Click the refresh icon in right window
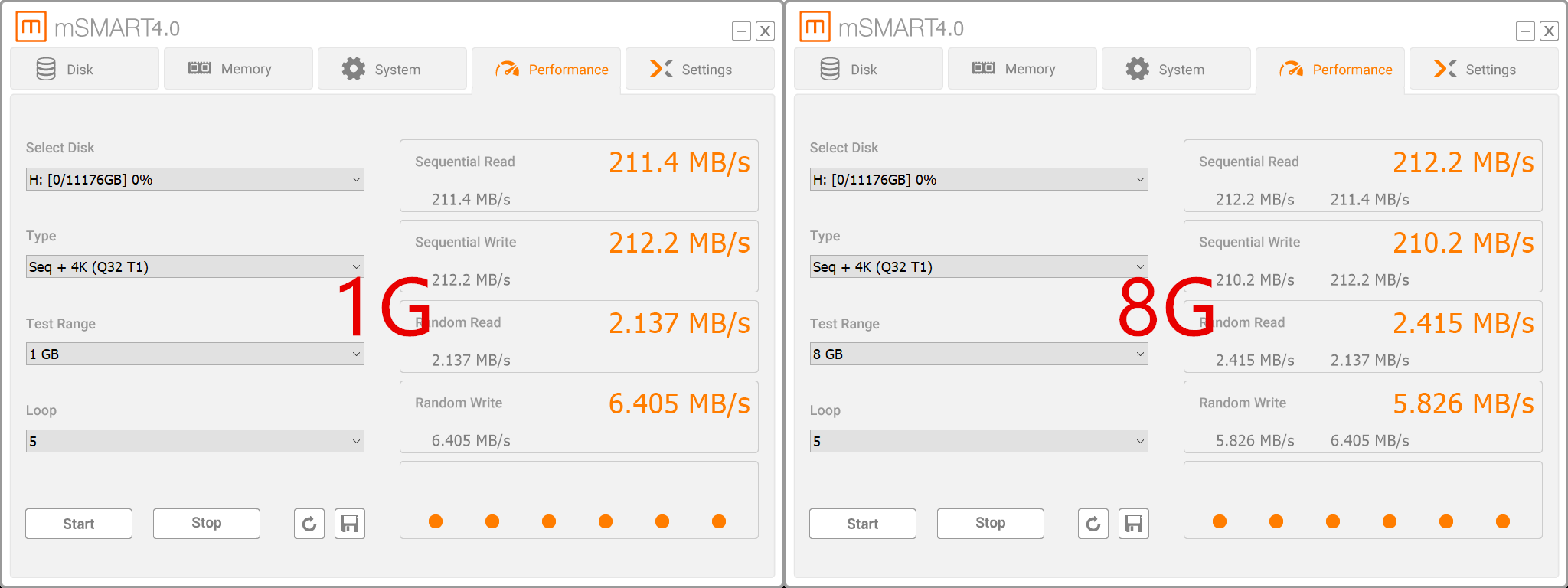1568x588 pixels. pyautogui.click(x=1093, y=524)
